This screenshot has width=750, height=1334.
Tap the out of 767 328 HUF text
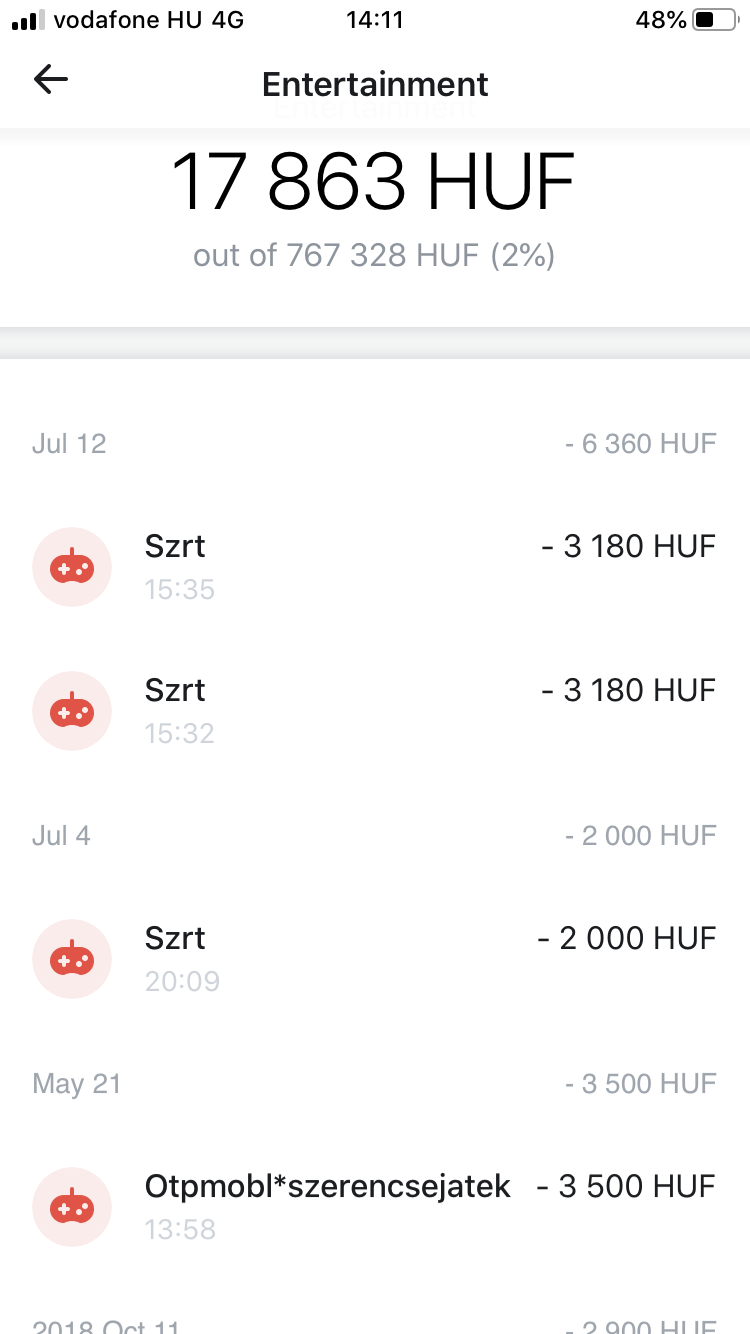click(373, 256)
